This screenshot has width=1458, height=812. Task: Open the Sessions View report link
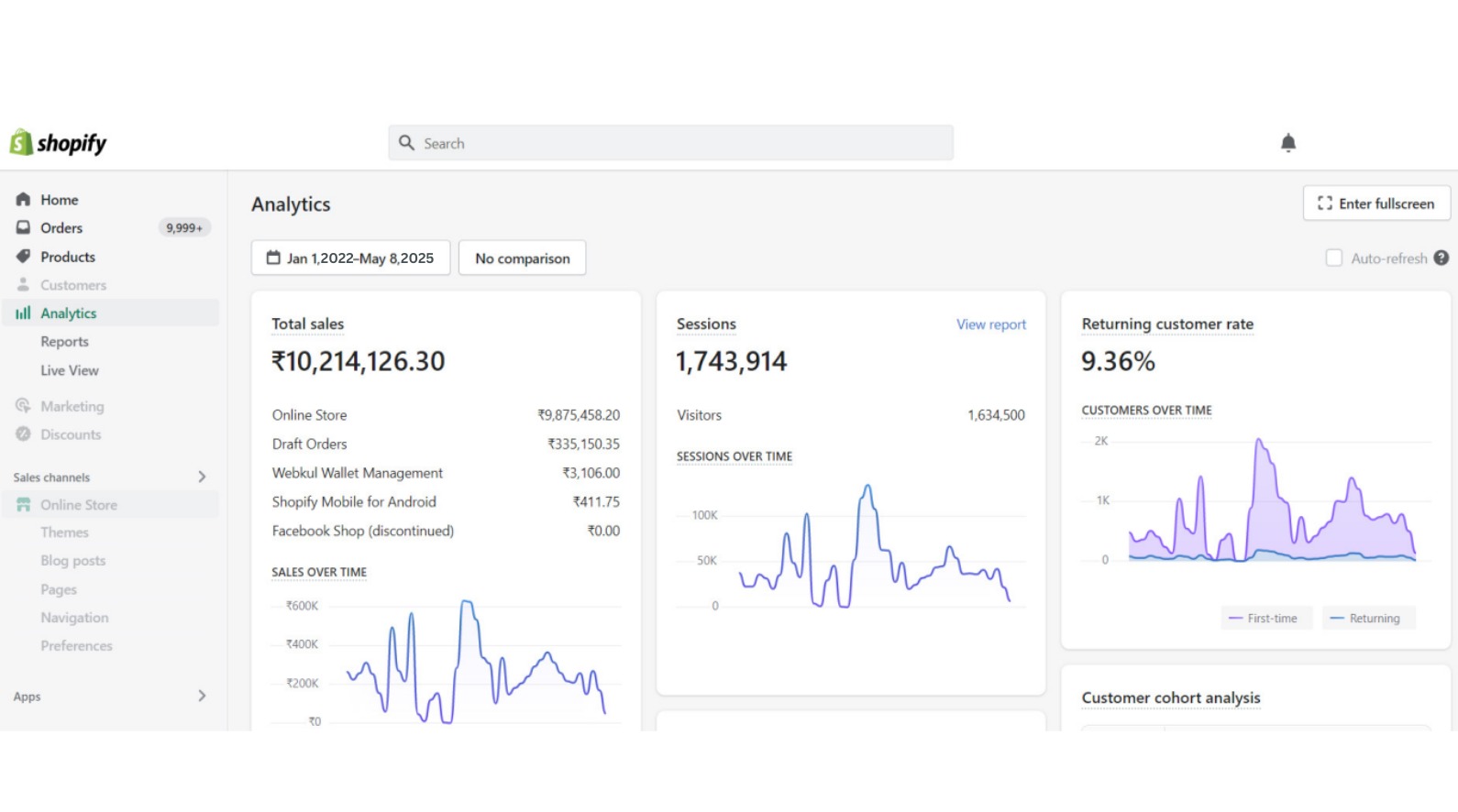pyautogui.click(x=990, y=324)
